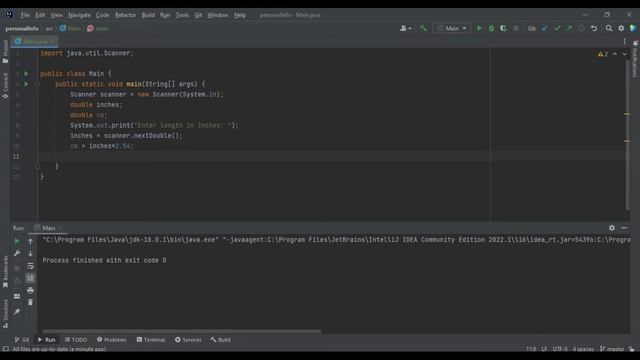The height and width of the screenshot is (360, 640).
Task: Click the editor vertical scrollbar
Action: [x=627, y=135]
